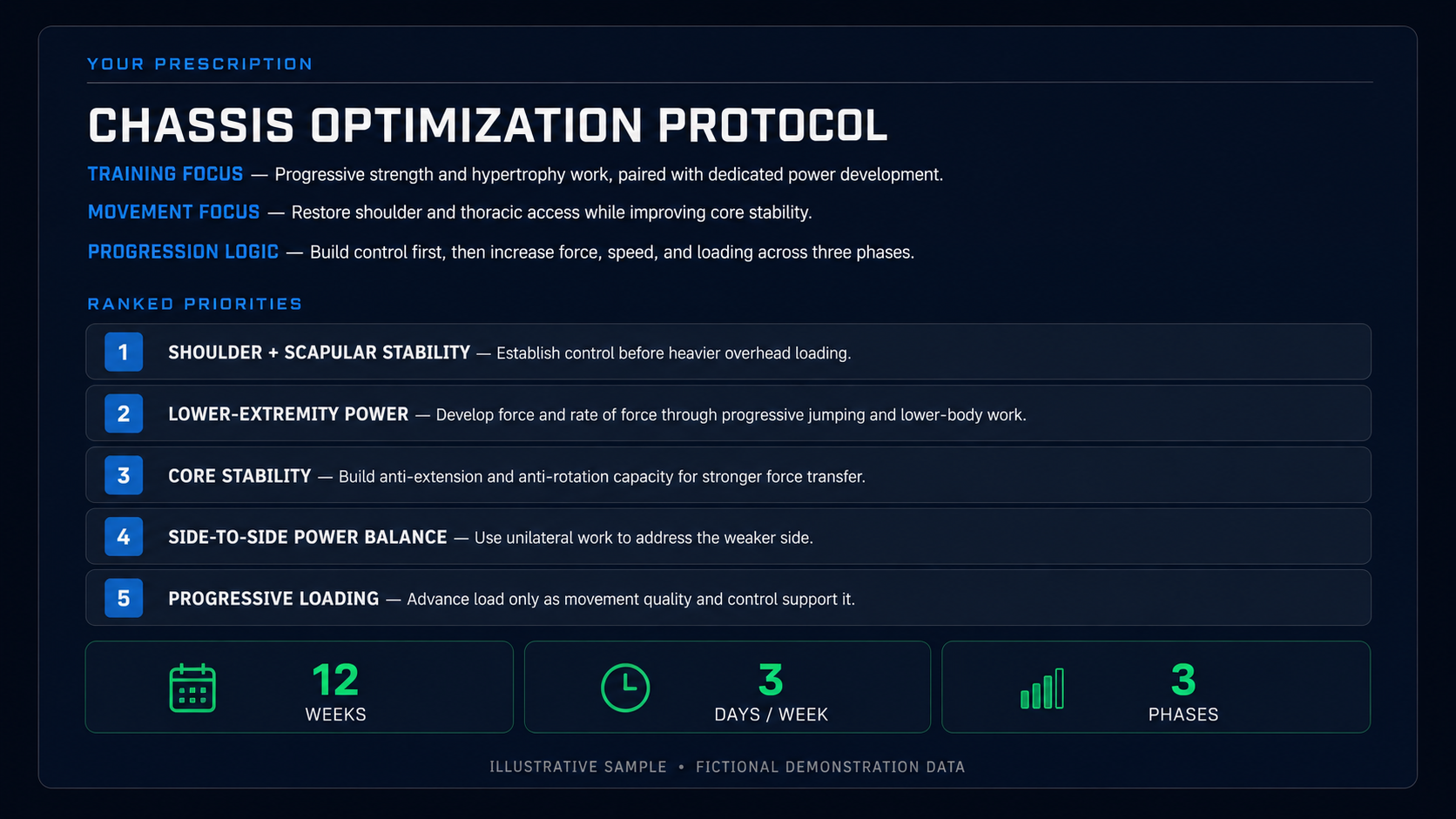Select the number 4 priority badge
The width and height of the screenshot is (1456, 819).
click(124, 537)
